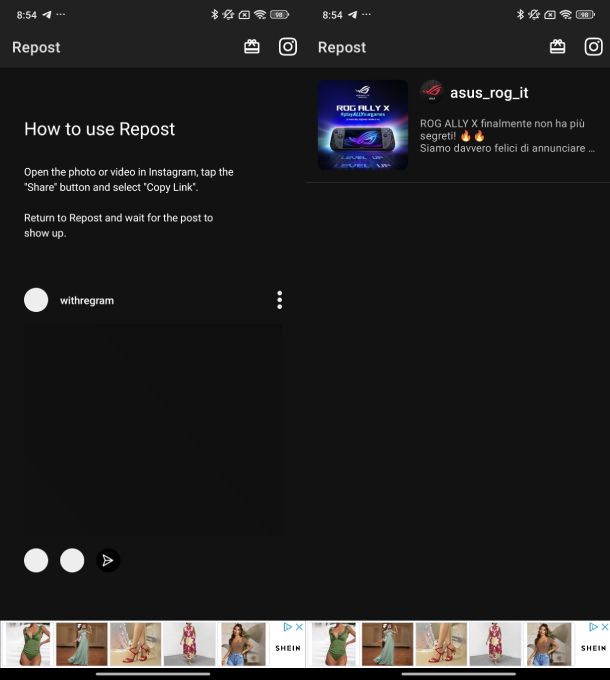Open Instagram icon in left Repost screen

click(288, 47)
